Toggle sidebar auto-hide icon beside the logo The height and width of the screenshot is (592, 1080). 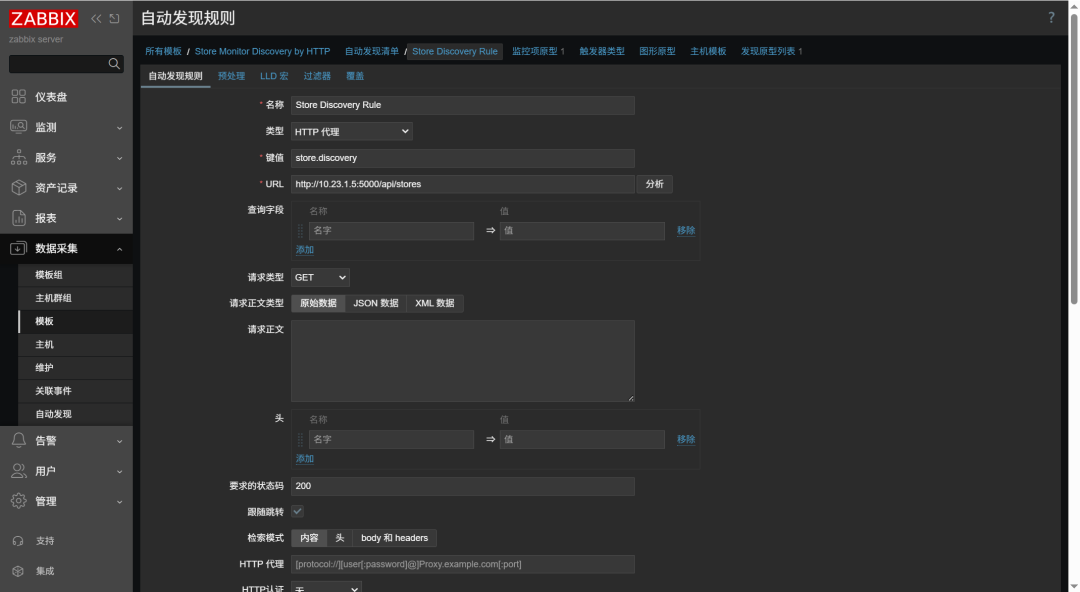(114, 19)
